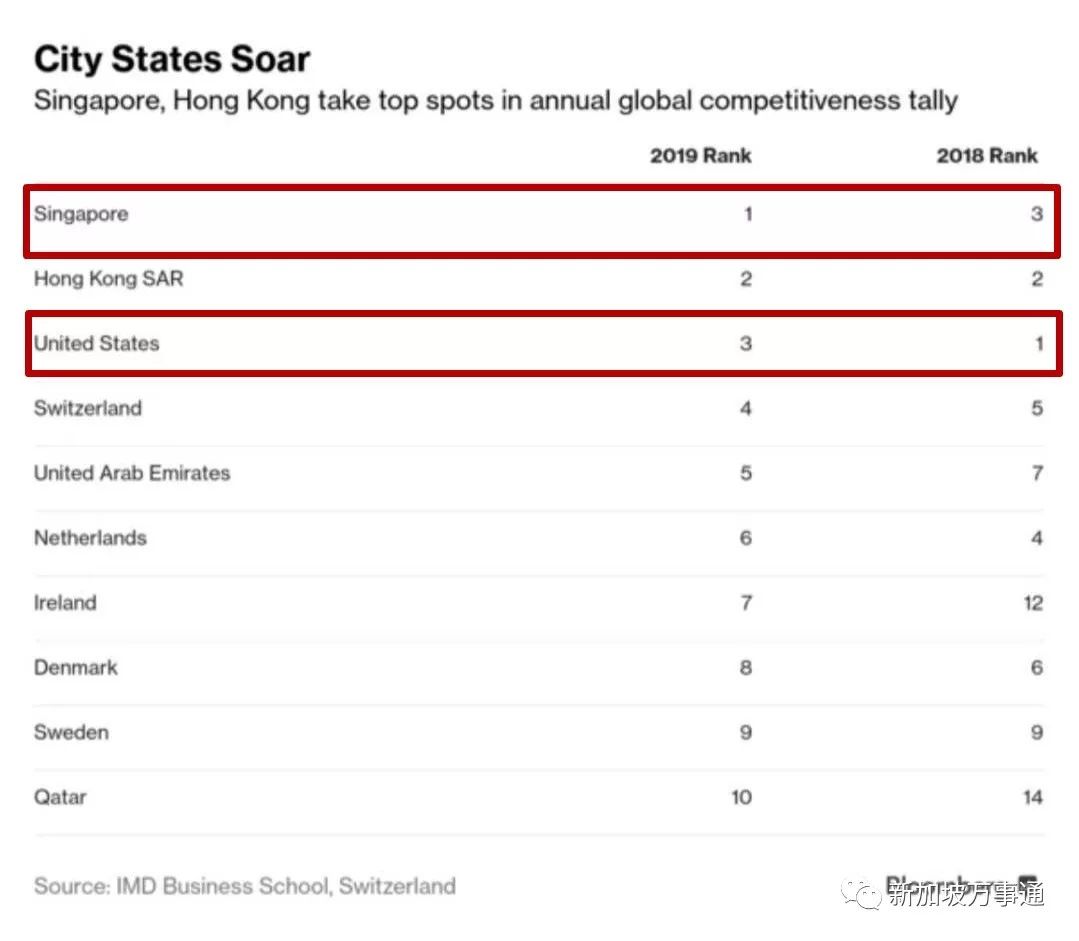Image resolution: width=1079 pixels, height=941 pixels.
Task: Click the "City States Soar" title
Action: tap(172, 59)
